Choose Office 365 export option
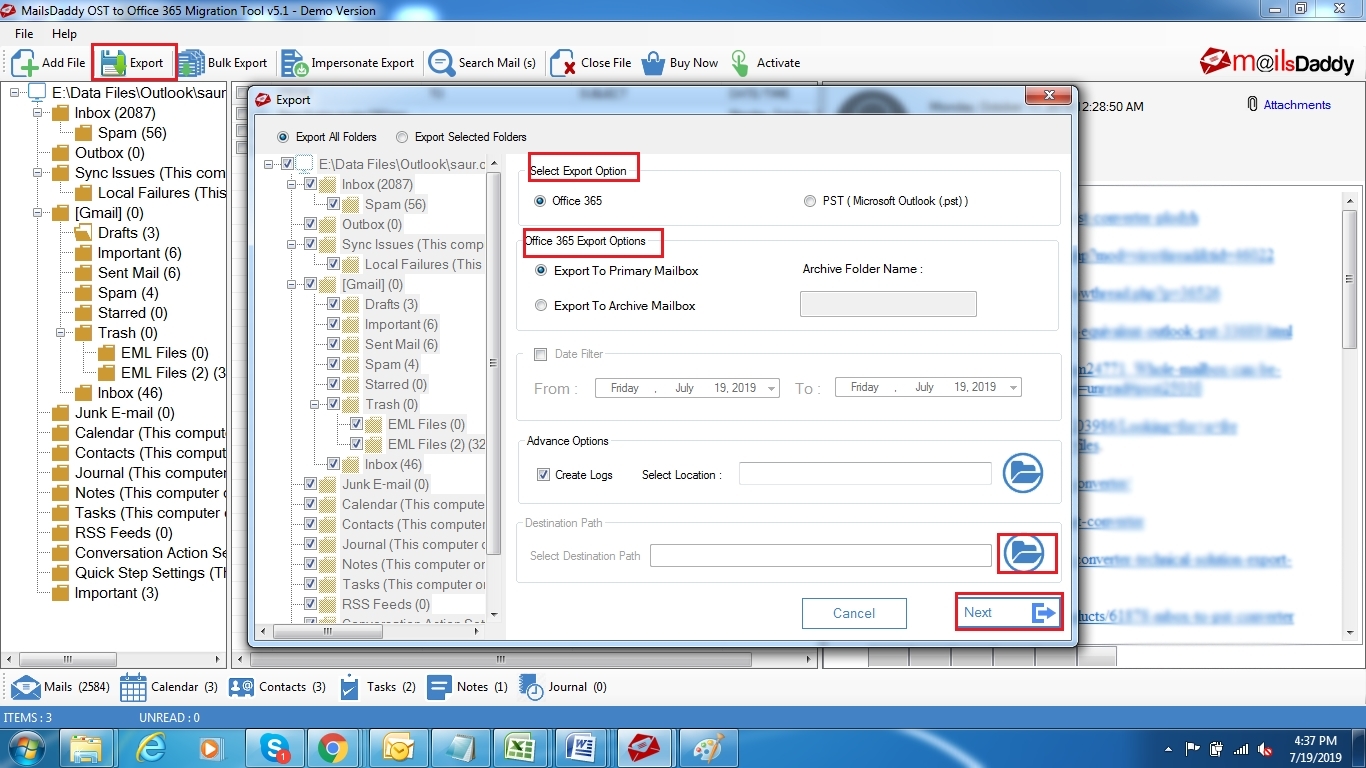Screen dimensions: 1366x768 point(541,201)
